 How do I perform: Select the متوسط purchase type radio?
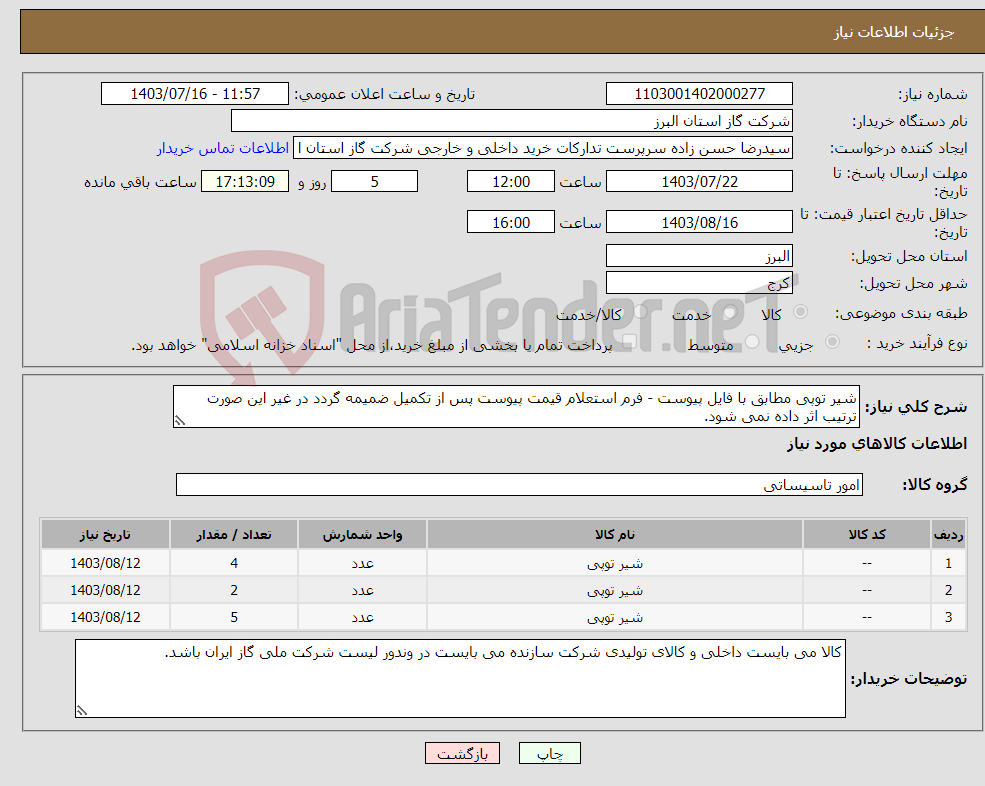[x=752, y=342]
